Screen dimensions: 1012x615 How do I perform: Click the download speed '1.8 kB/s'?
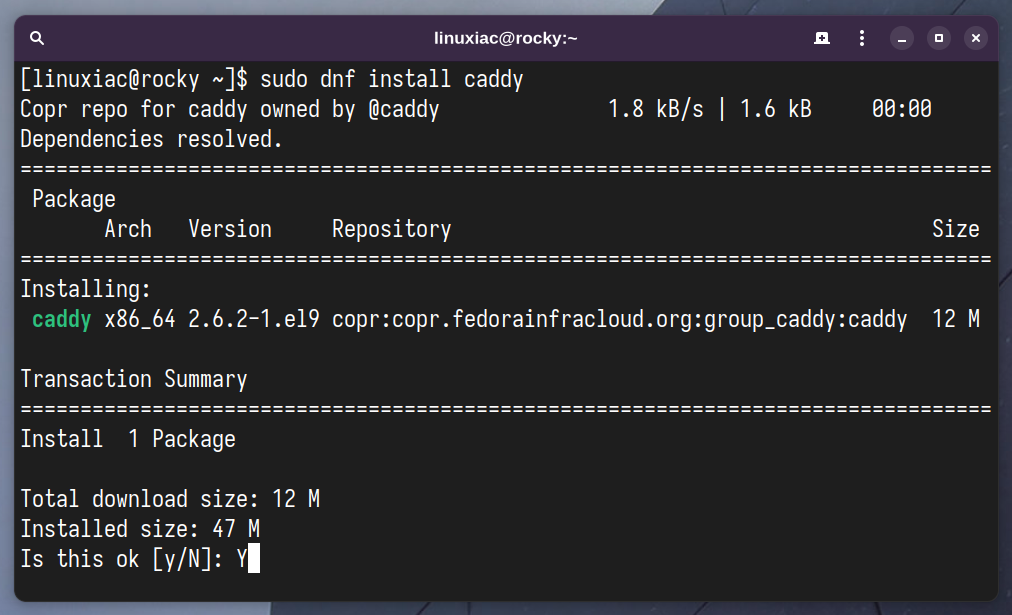point(655,110)
